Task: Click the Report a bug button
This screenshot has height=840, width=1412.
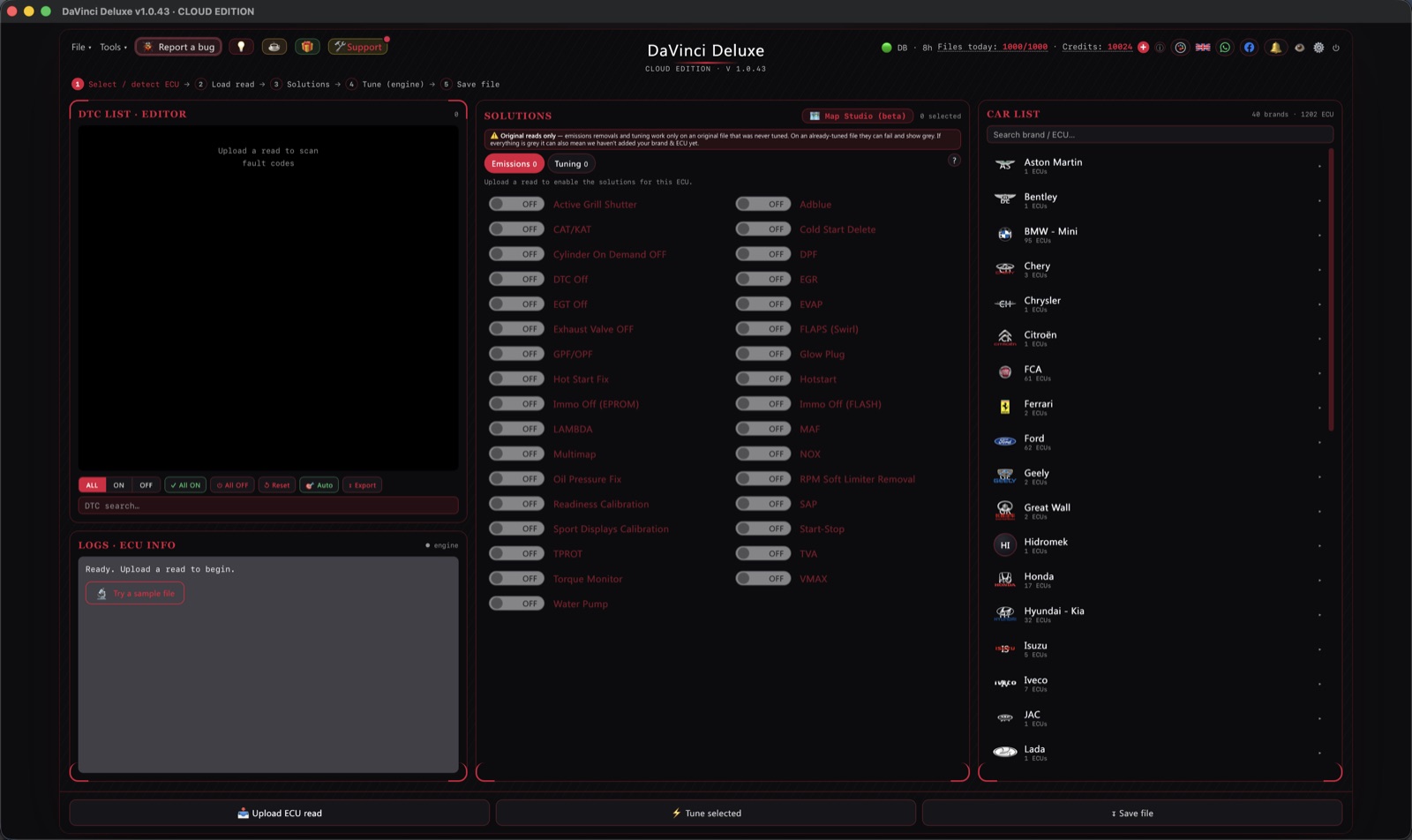Action: pyautogui.click(x=178, y=47)
